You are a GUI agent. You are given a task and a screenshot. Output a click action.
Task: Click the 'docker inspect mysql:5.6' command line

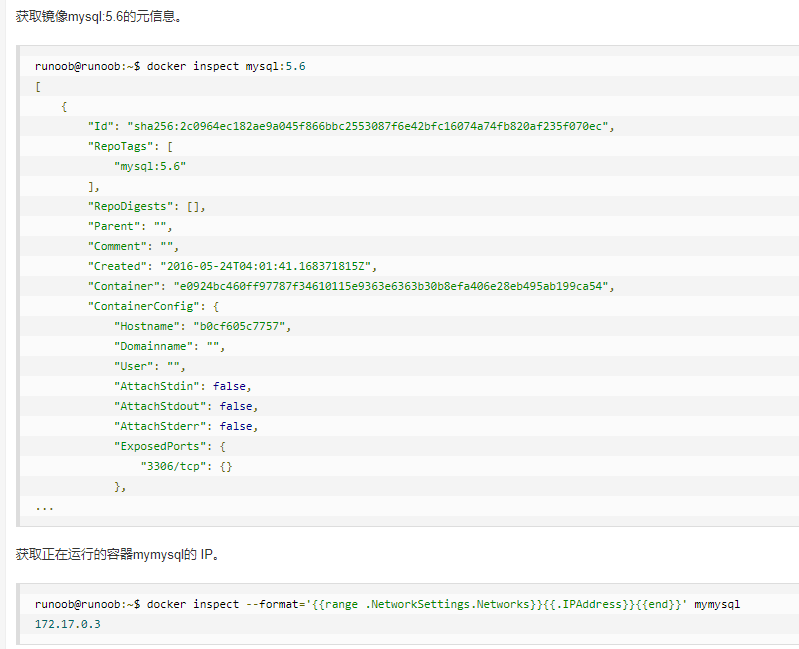pyautogui.click(x=170, y=66)
